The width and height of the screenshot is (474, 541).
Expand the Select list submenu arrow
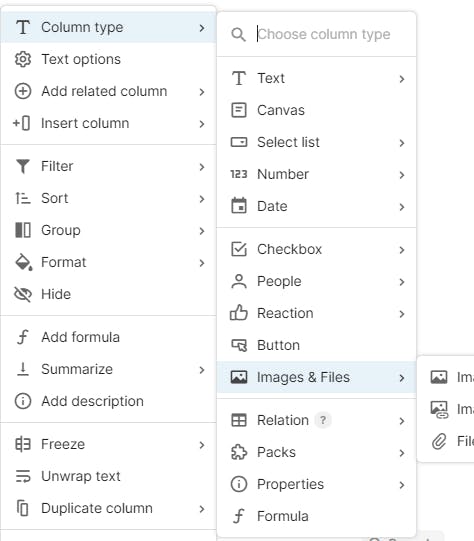click(x=402, y=143)
